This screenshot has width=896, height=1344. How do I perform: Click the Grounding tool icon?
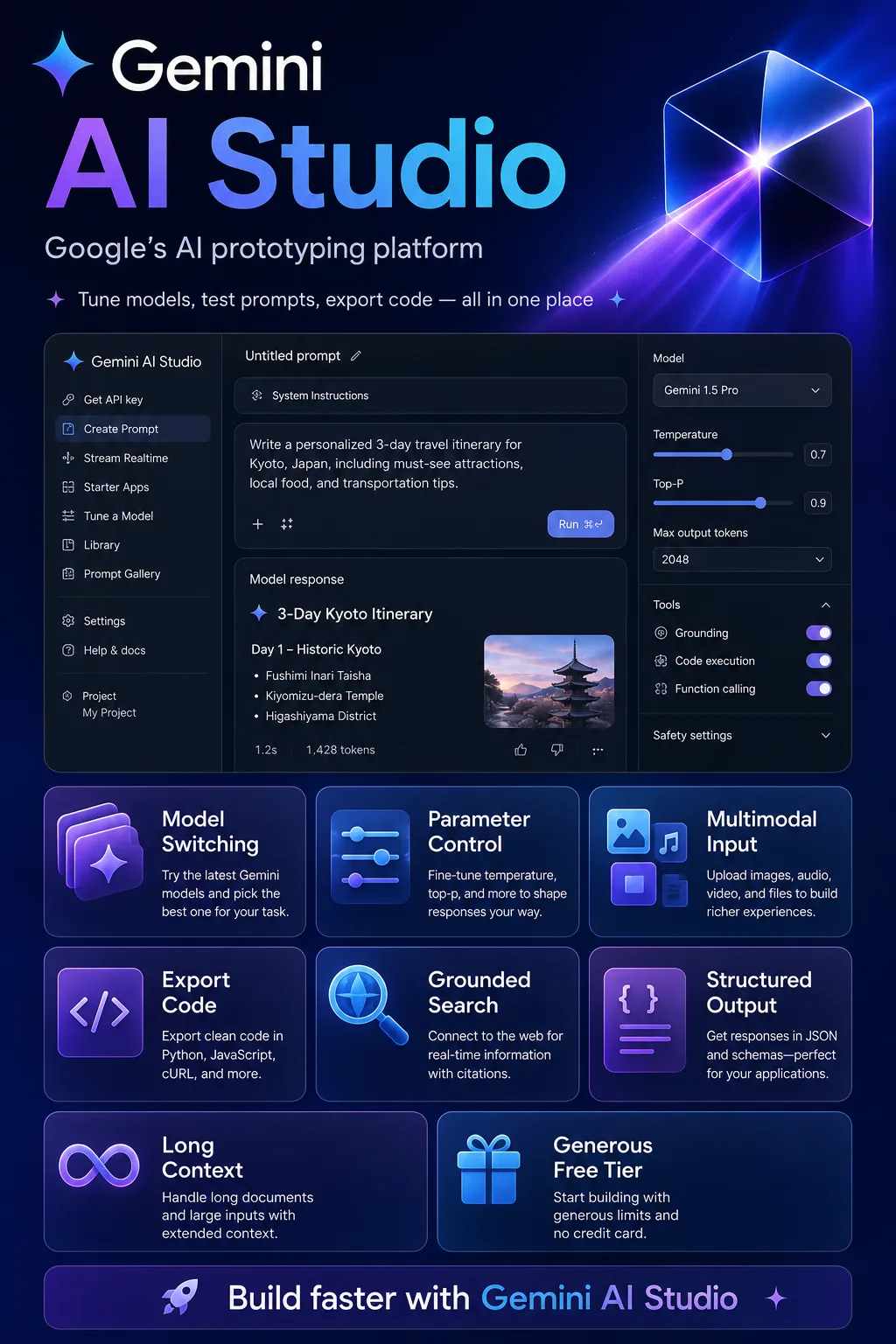661,633
